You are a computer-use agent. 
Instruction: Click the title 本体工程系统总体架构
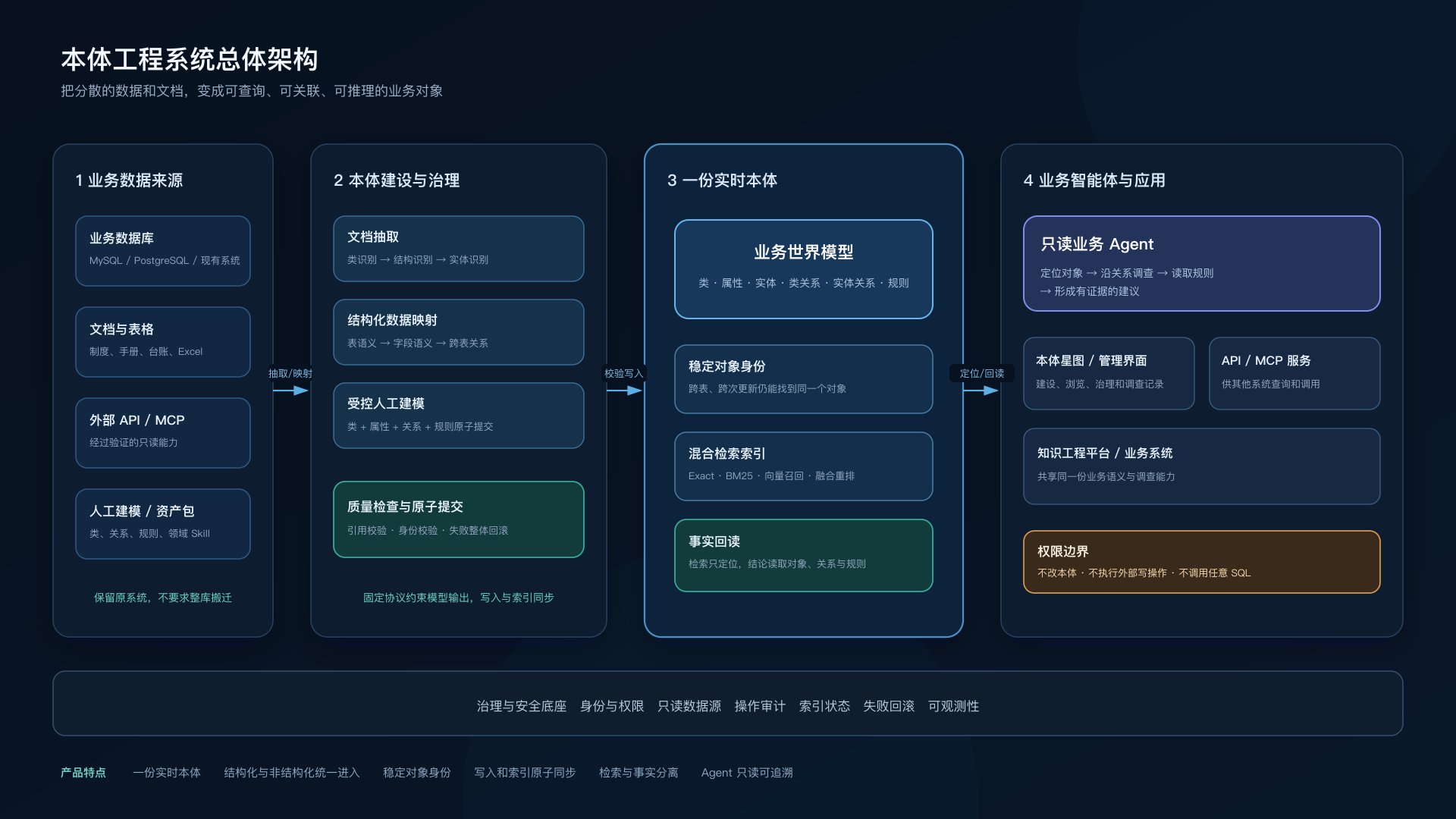pyautogui.click(x=190, y=59)
